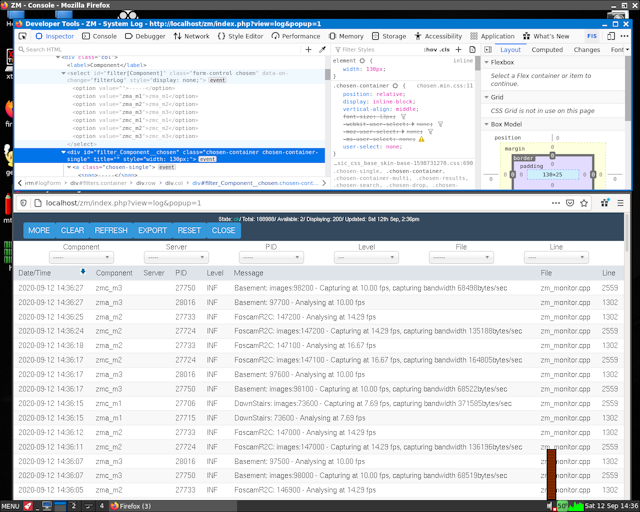Open the MENU button on taskbar

tap(11, 506)
